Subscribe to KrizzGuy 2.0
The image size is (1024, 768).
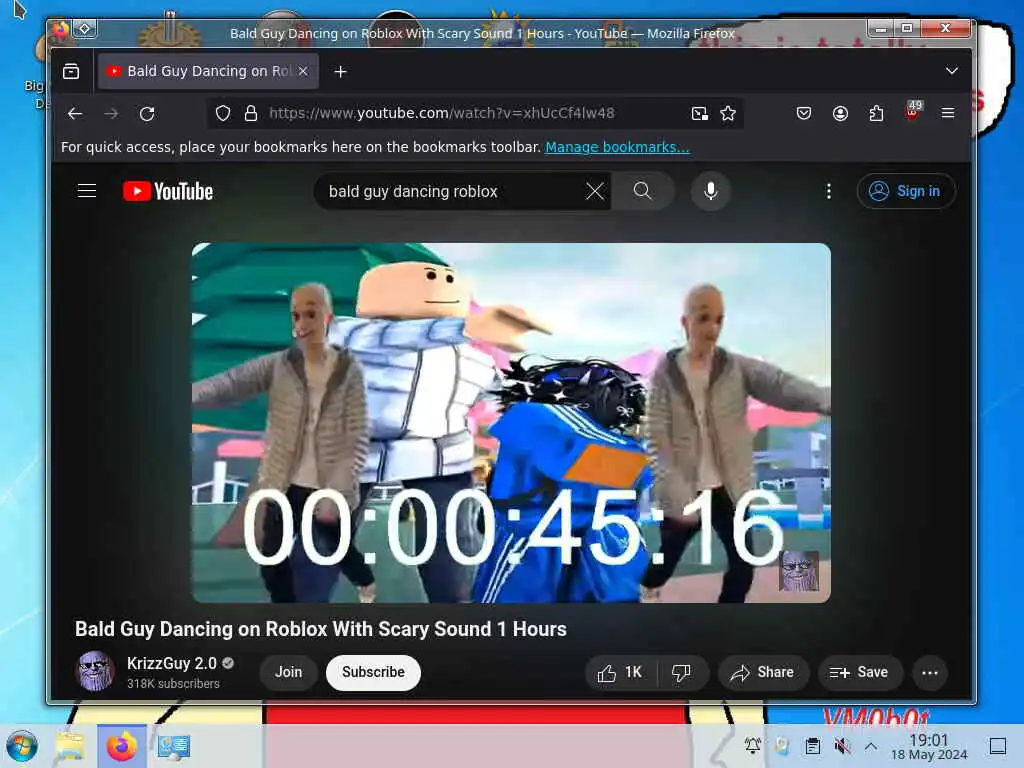373,672
